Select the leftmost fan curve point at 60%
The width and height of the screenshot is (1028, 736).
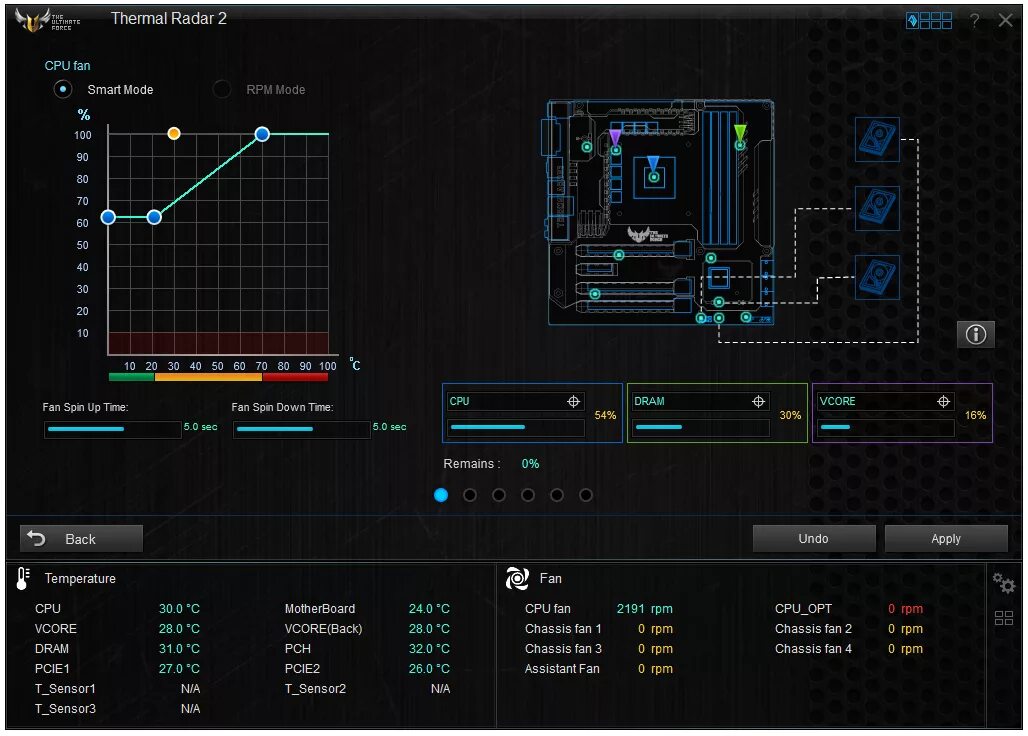pyautogui.click(x=108, y=217)
